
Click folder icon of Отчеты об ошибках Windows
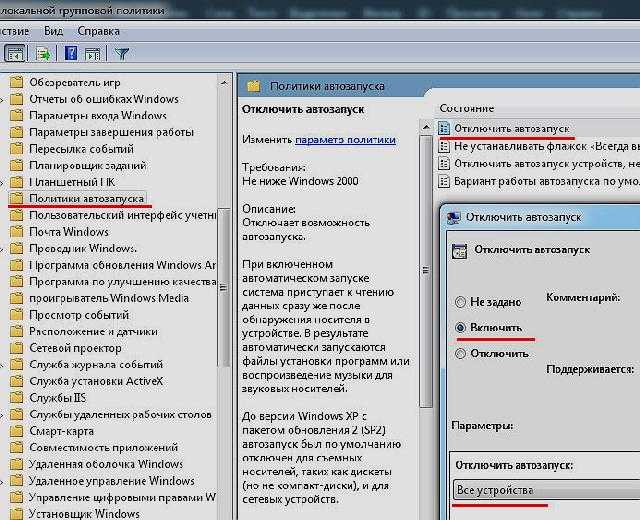[16, 99]
